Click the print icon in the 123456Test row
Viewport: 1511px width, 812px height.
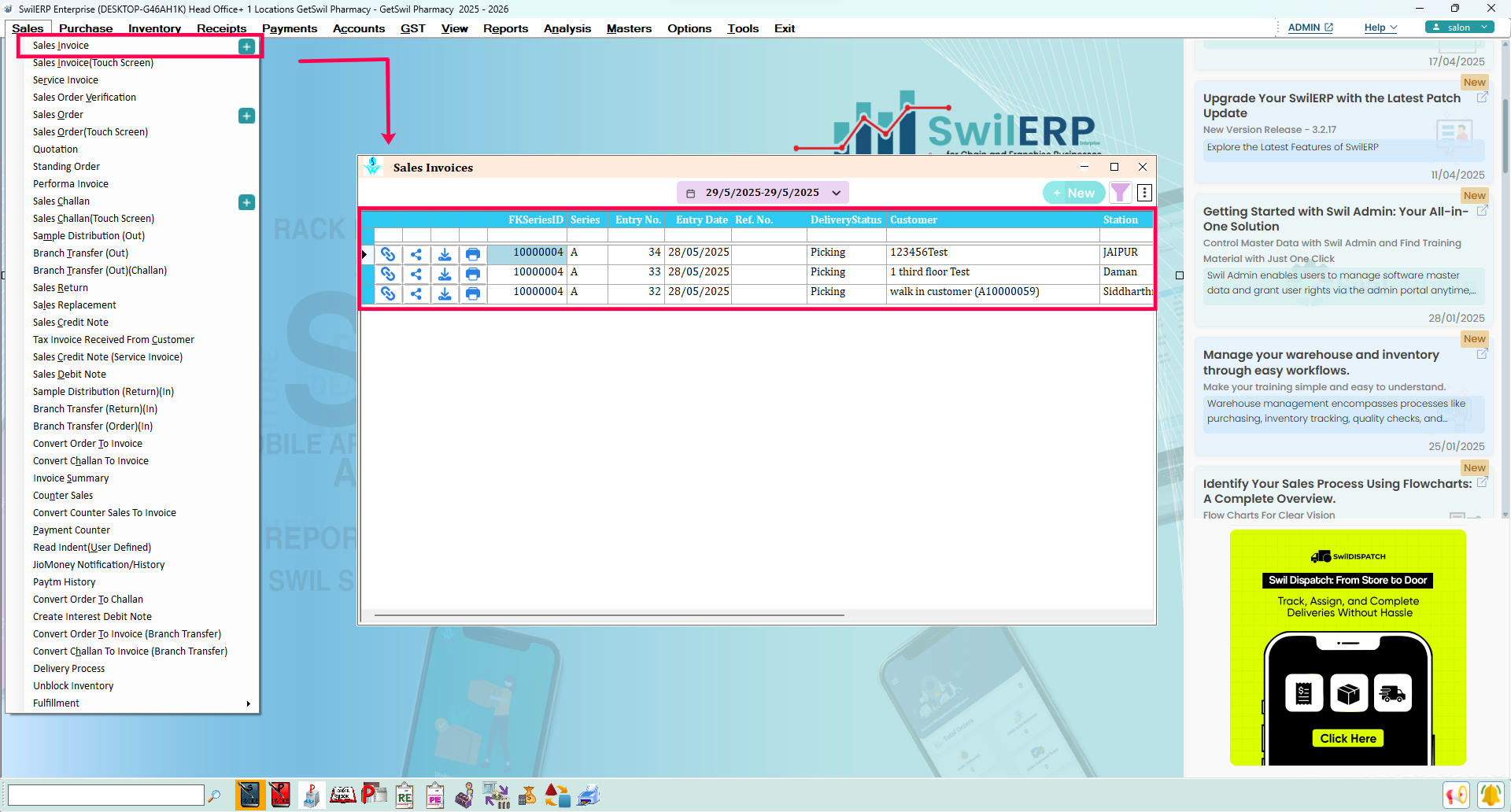coord(473,253)
